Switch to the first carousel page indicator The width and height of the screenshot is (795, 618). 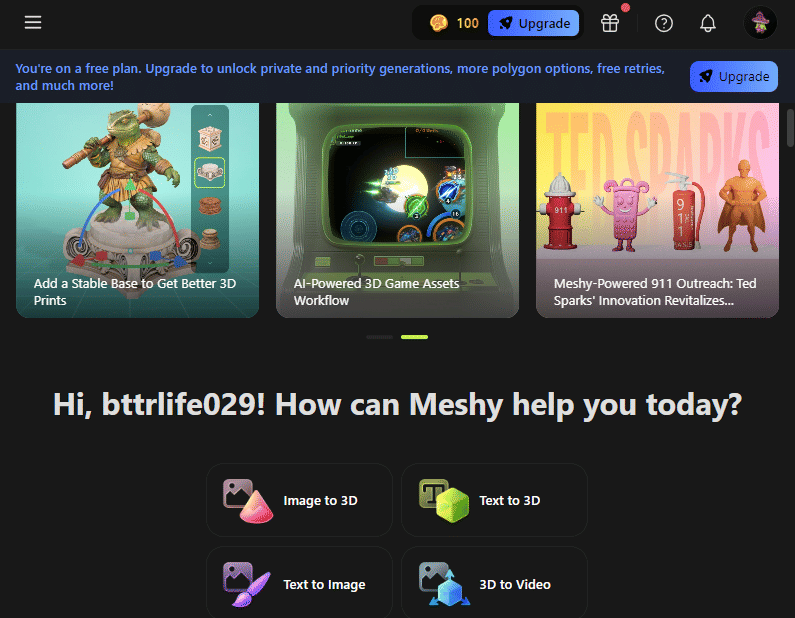pos(379,337)
